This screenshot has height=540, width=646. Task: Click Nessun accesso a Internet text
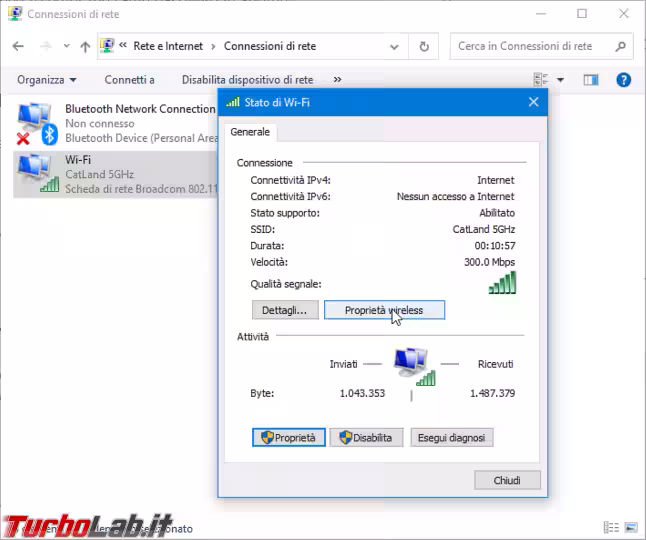click(456, 196)
